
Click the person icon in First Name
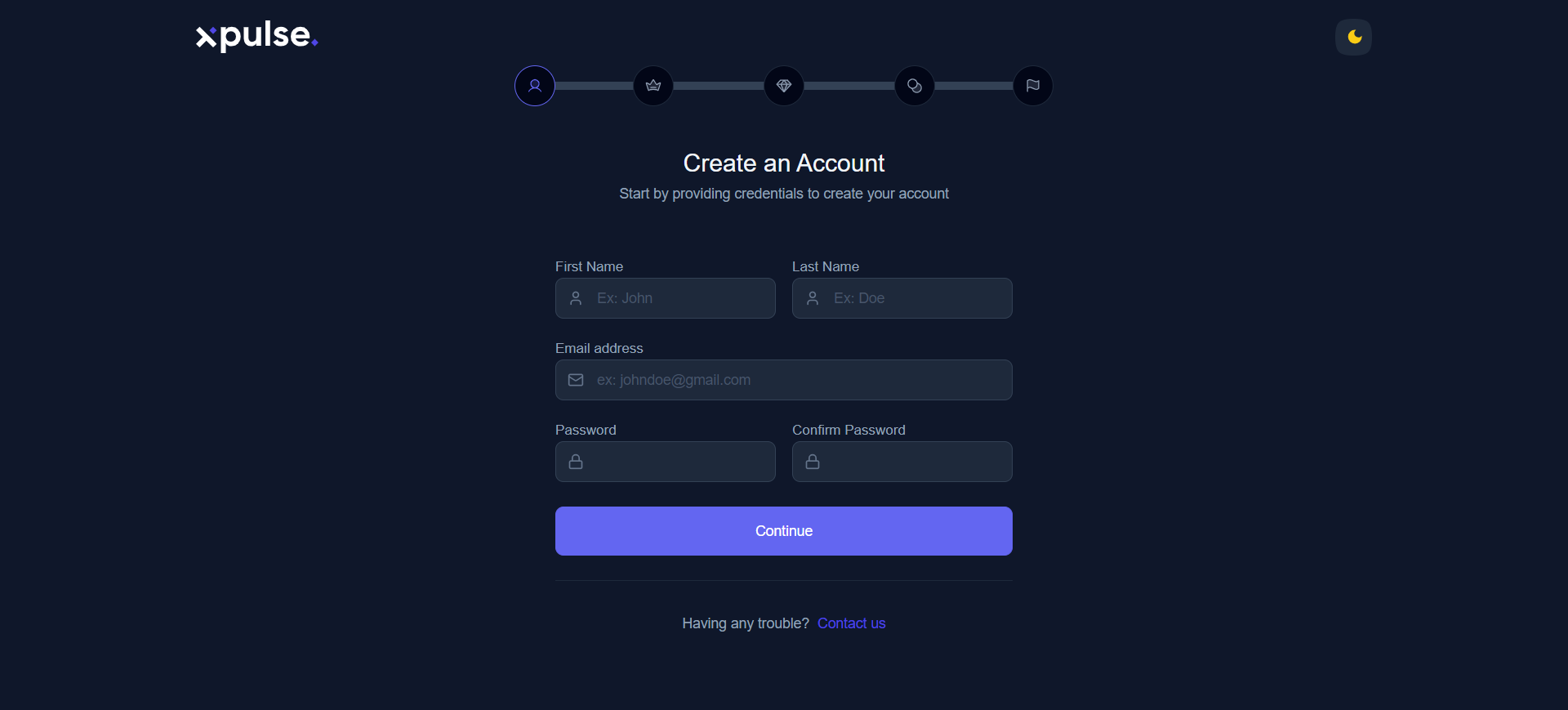[576, 298]
